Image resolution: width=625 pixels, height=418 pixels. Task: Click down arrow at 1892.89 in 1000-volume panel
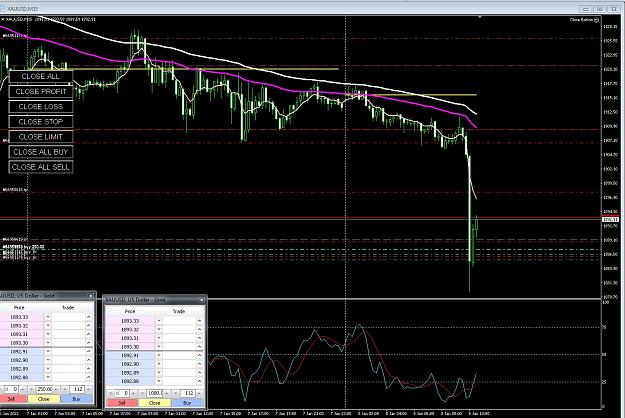point(159,373)
